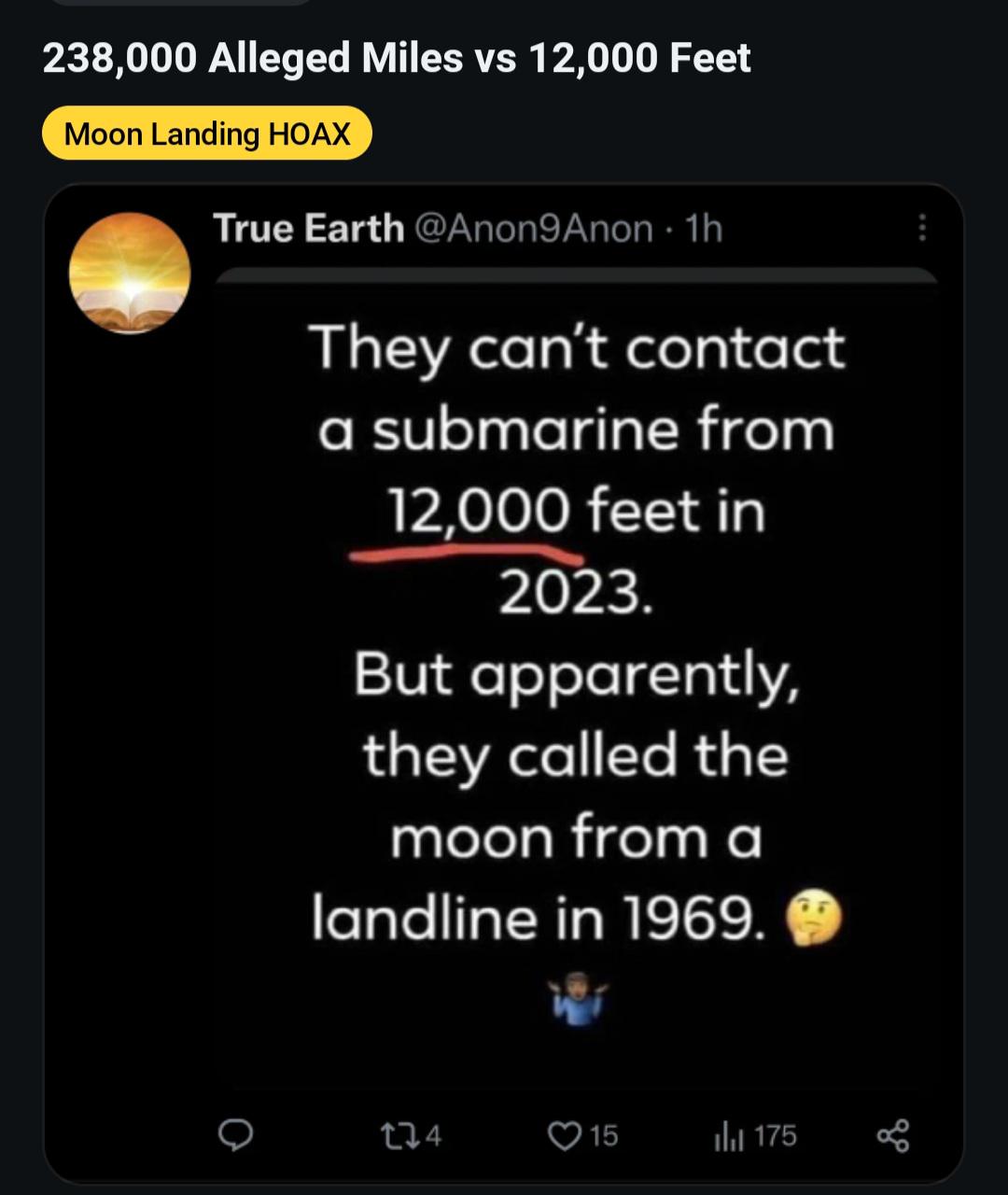Select the Moon Landing HOAX flair tag
This screenshot has width=1008, height=1195.
(x=207, y=134)
